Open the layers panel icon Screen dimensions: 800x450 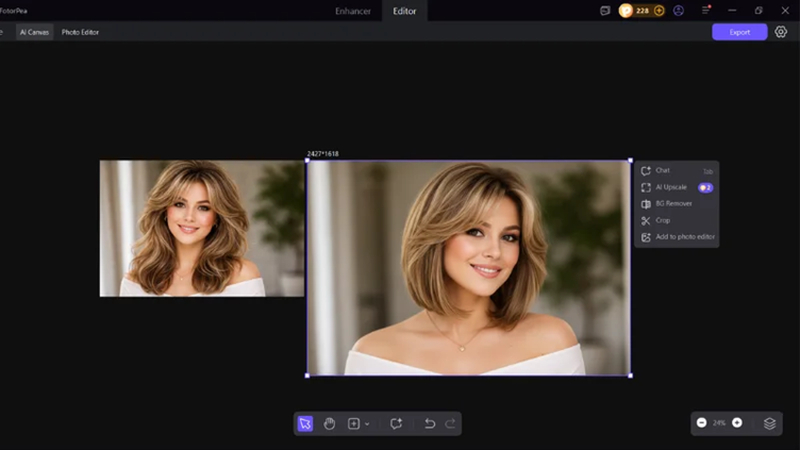coord(769,423)
